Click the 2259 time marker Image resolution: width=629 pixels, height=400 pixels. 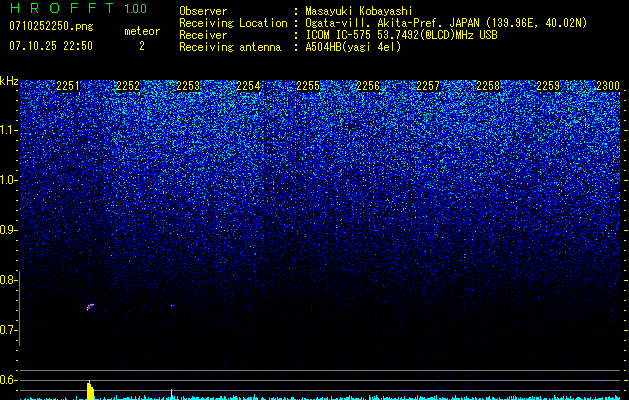(548, 86)
